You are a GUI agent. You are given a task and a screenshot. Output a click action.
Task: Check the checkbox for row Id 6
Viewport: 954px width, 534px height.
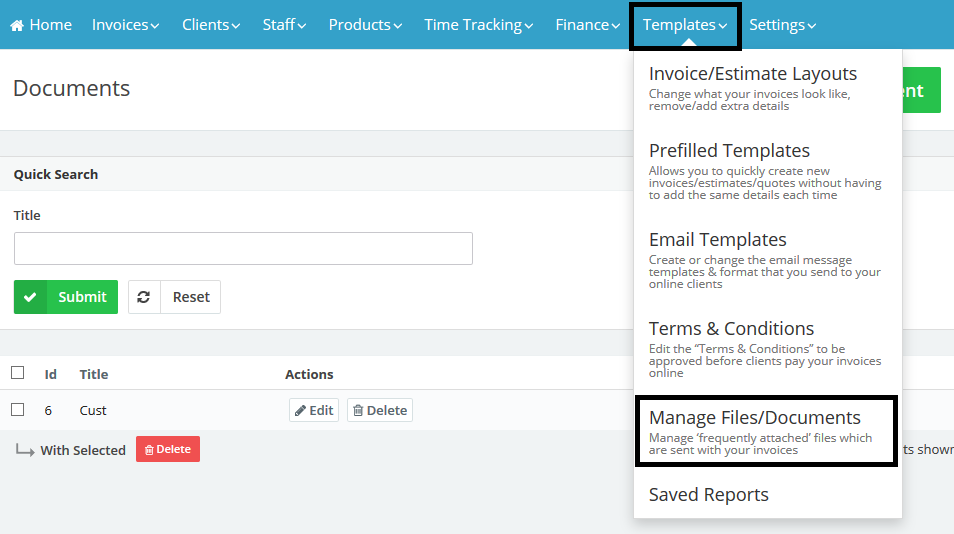pyautogui.click(x=17, y=409)
